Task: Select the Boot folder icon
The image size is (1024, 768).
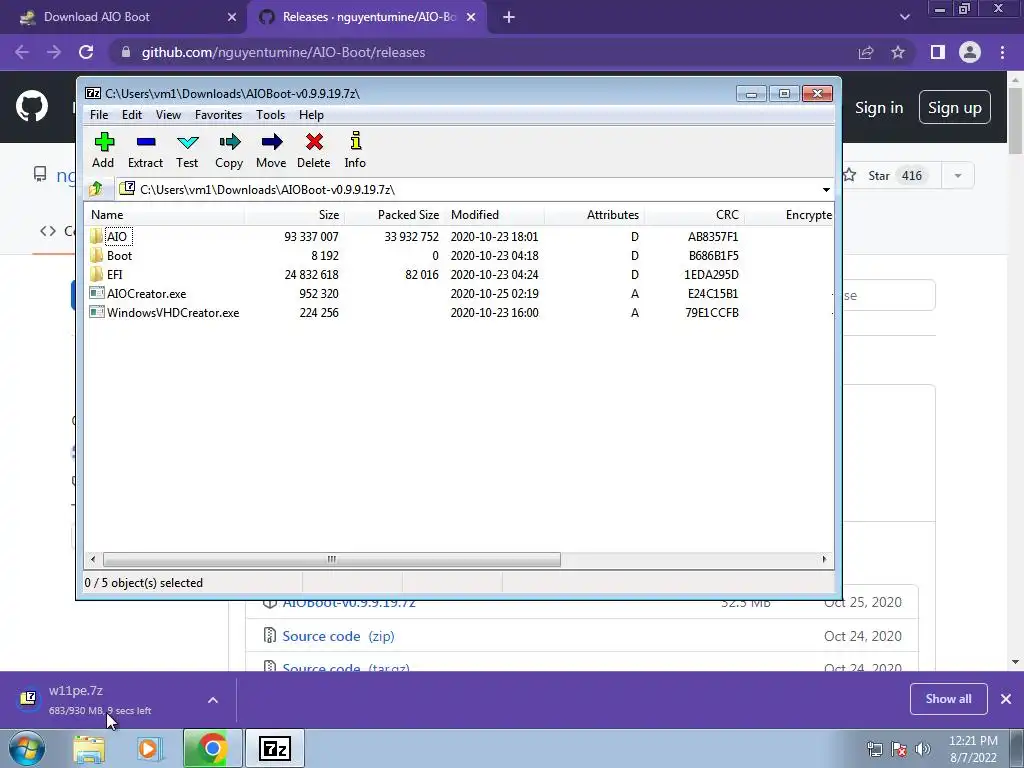Action: click(96, 255)
